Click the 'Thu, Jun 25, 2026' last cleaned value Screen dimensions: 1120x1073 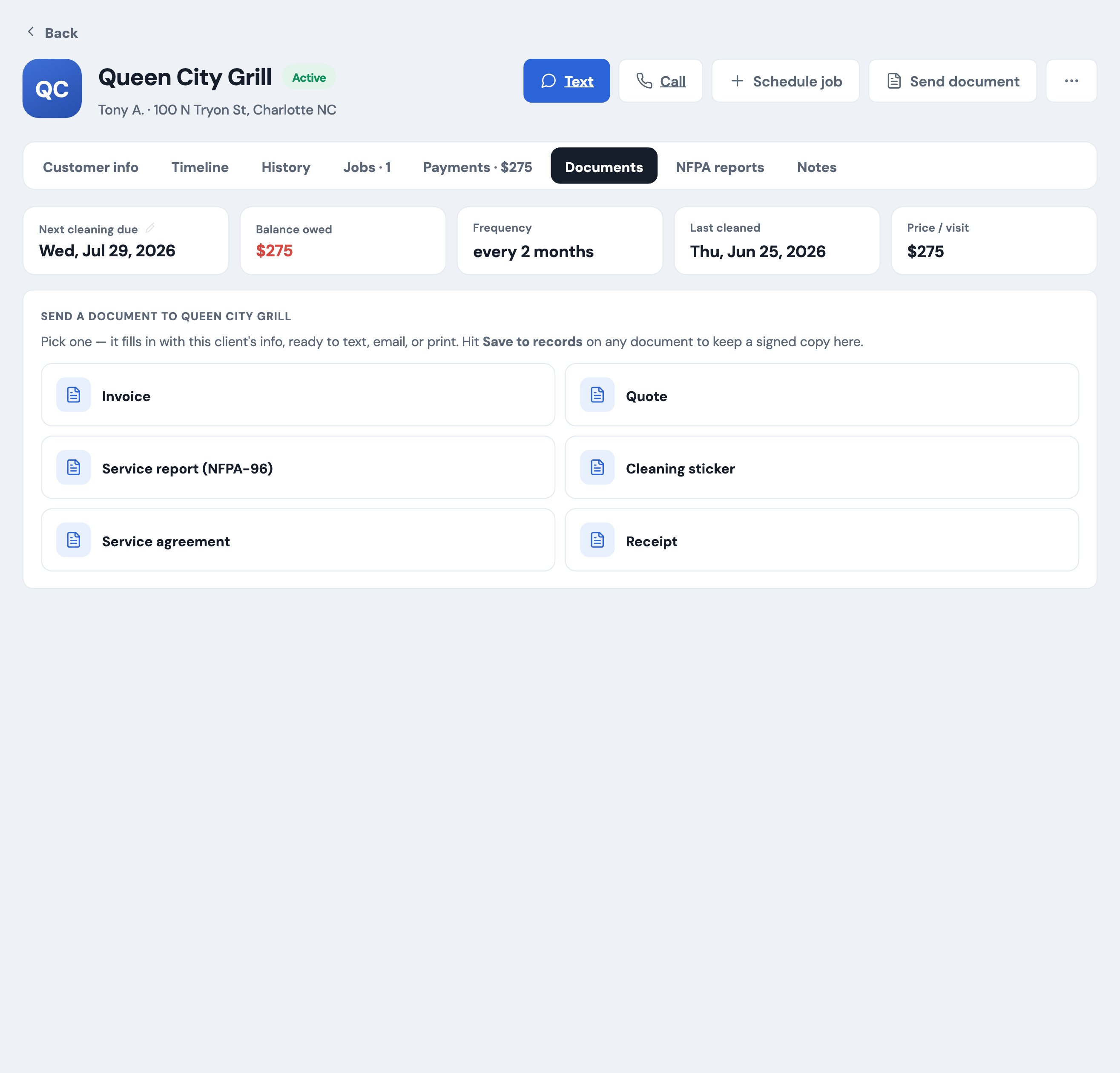pyautogui.click(x=758, y=251)
